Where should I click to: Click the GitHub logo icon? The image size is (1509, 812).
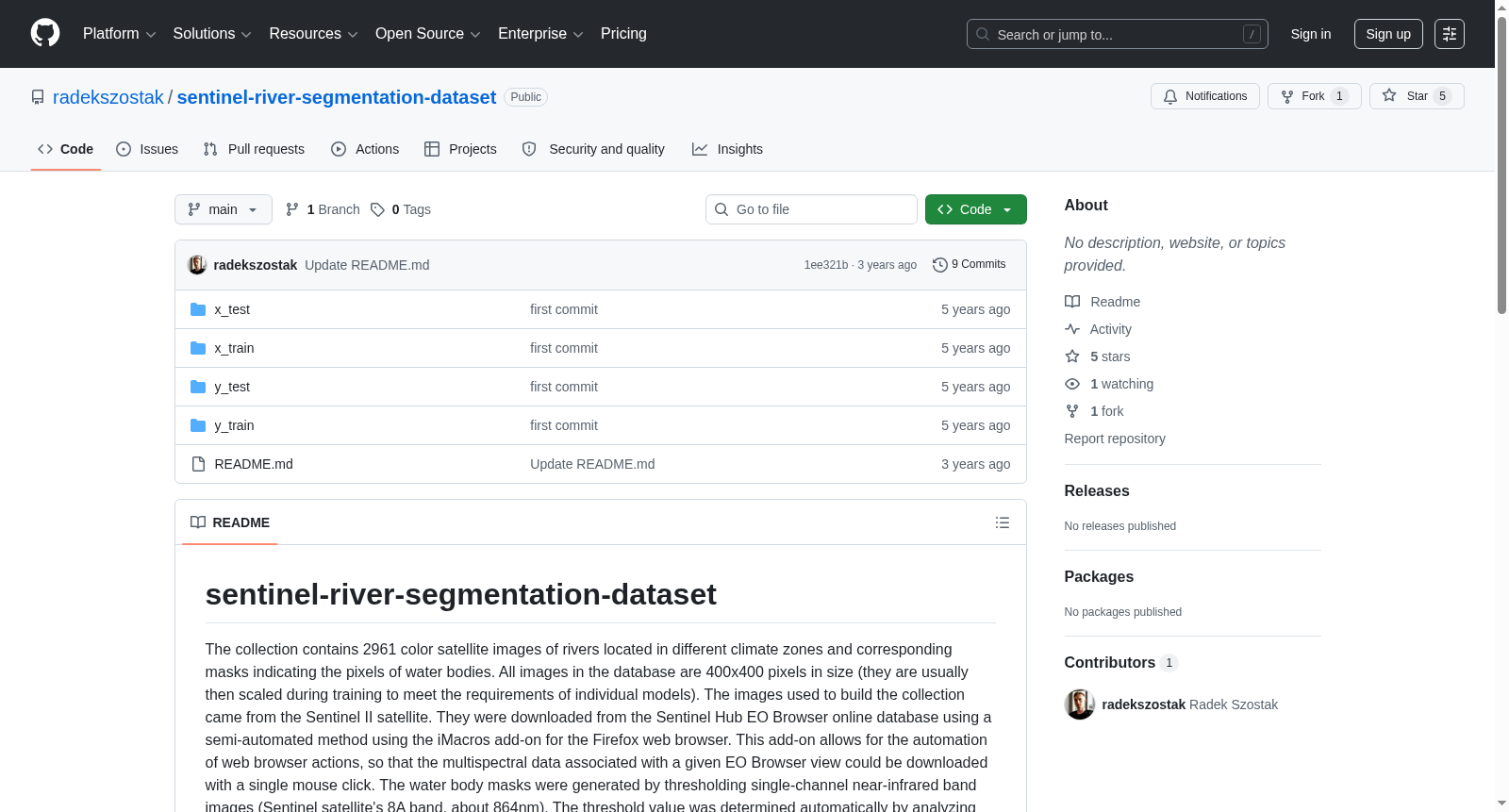(x=45, y=34)
